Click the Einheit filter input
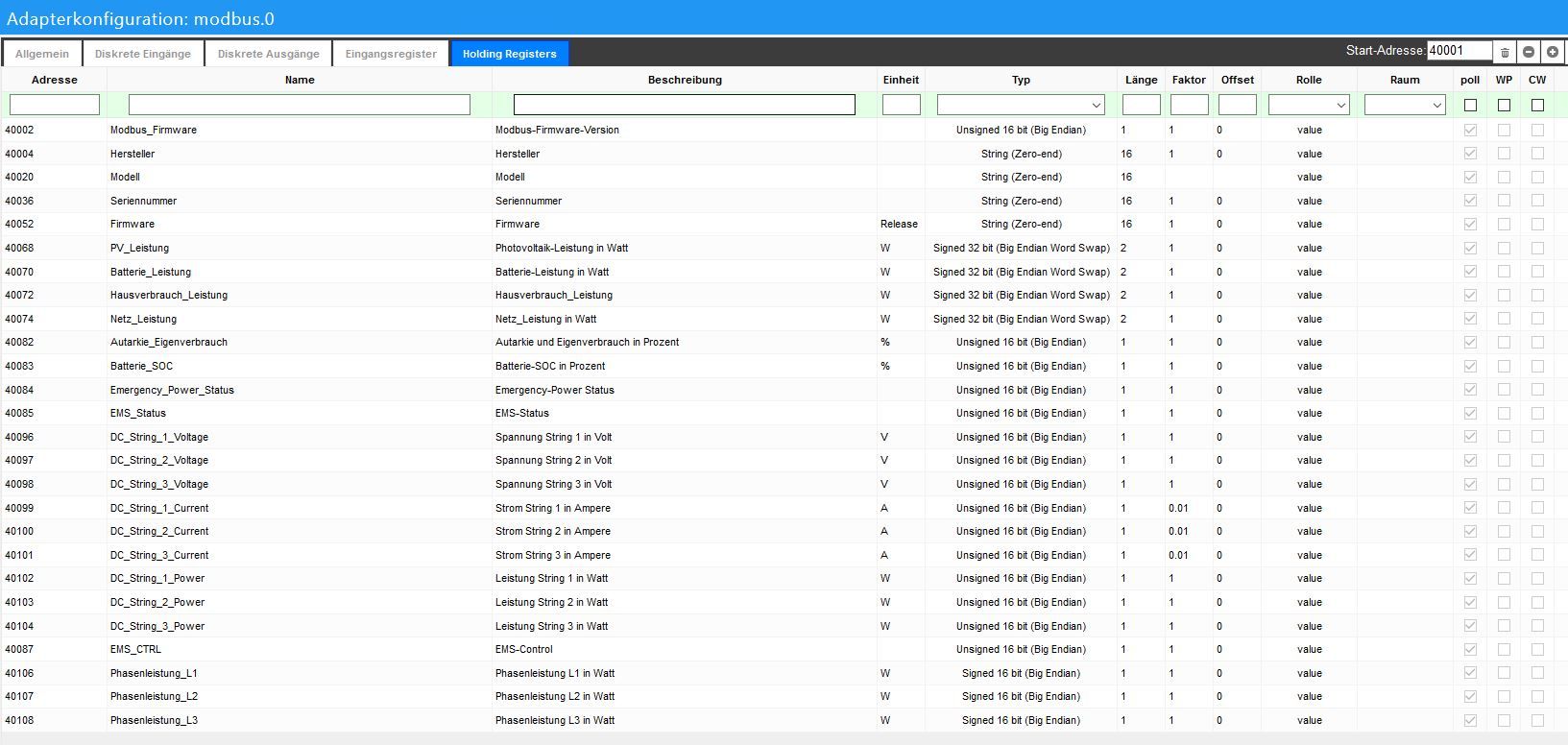Viewport: 1568px width, 745px height. [x=902, y=105]
